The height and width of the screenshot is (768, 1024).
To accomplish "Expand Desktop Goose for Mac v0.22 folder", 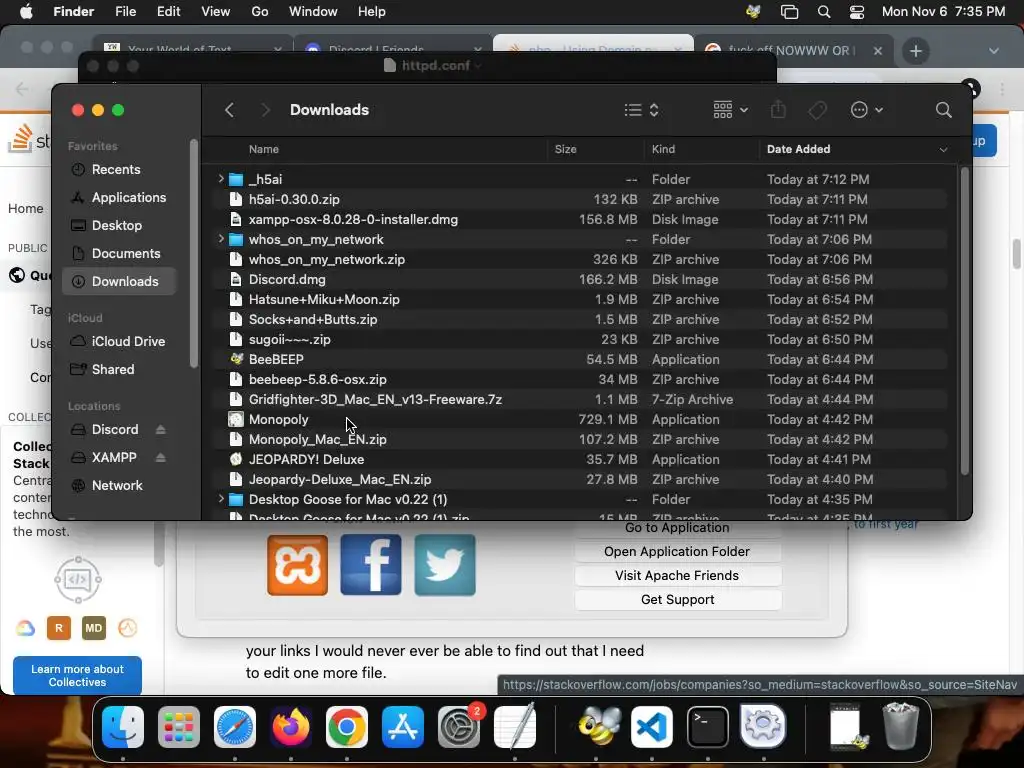I will pyautogui.click(x=221, y=499).
